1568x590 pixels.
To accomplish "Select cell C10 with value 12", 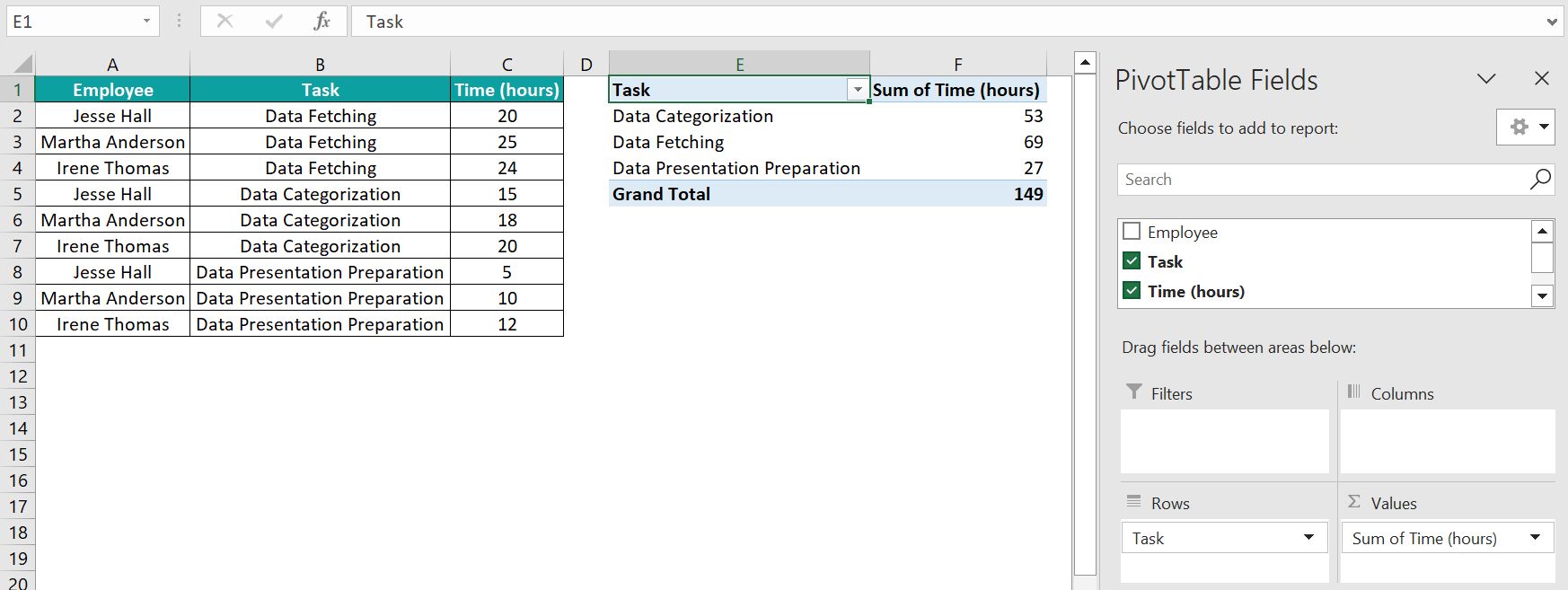I will pos(507,324).
